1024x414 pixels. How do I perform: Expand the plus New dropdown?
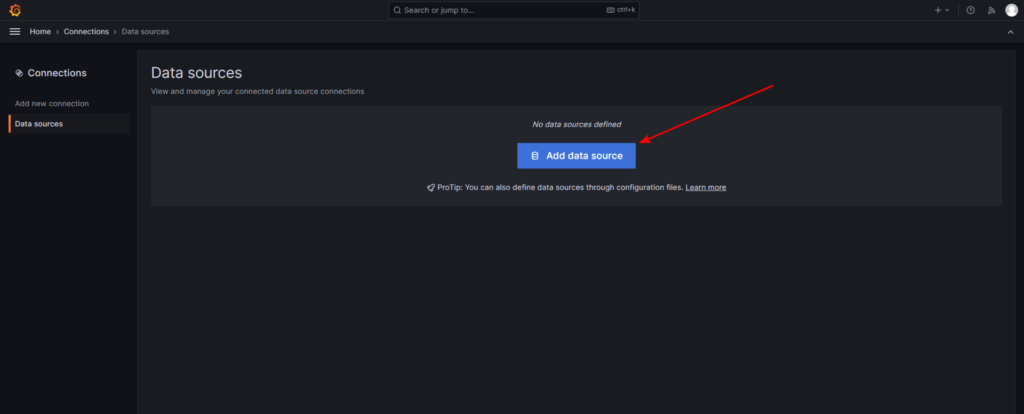[941, 10]
